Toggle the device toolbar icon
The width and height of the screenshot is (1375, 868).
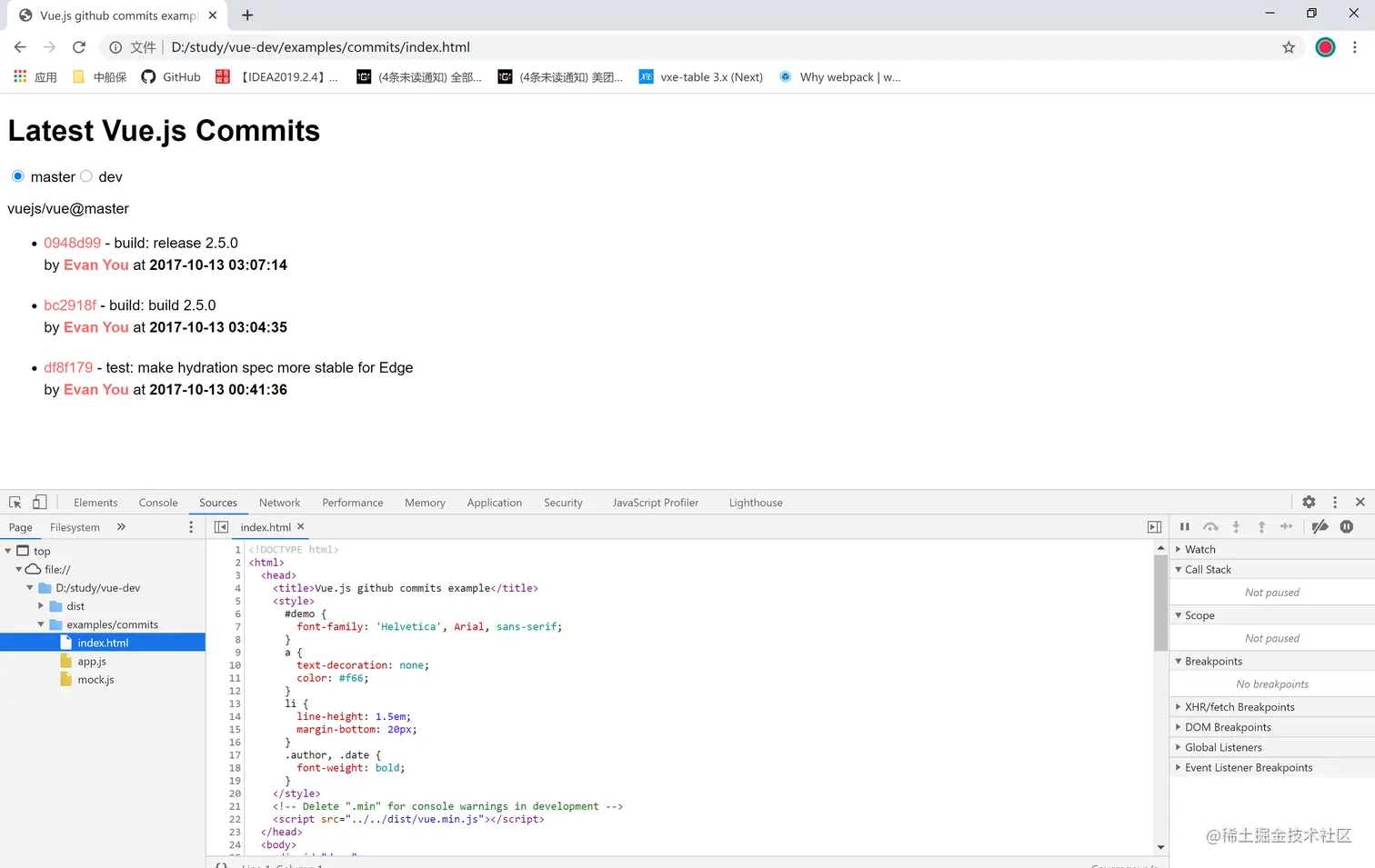click(x=39, y=503)
